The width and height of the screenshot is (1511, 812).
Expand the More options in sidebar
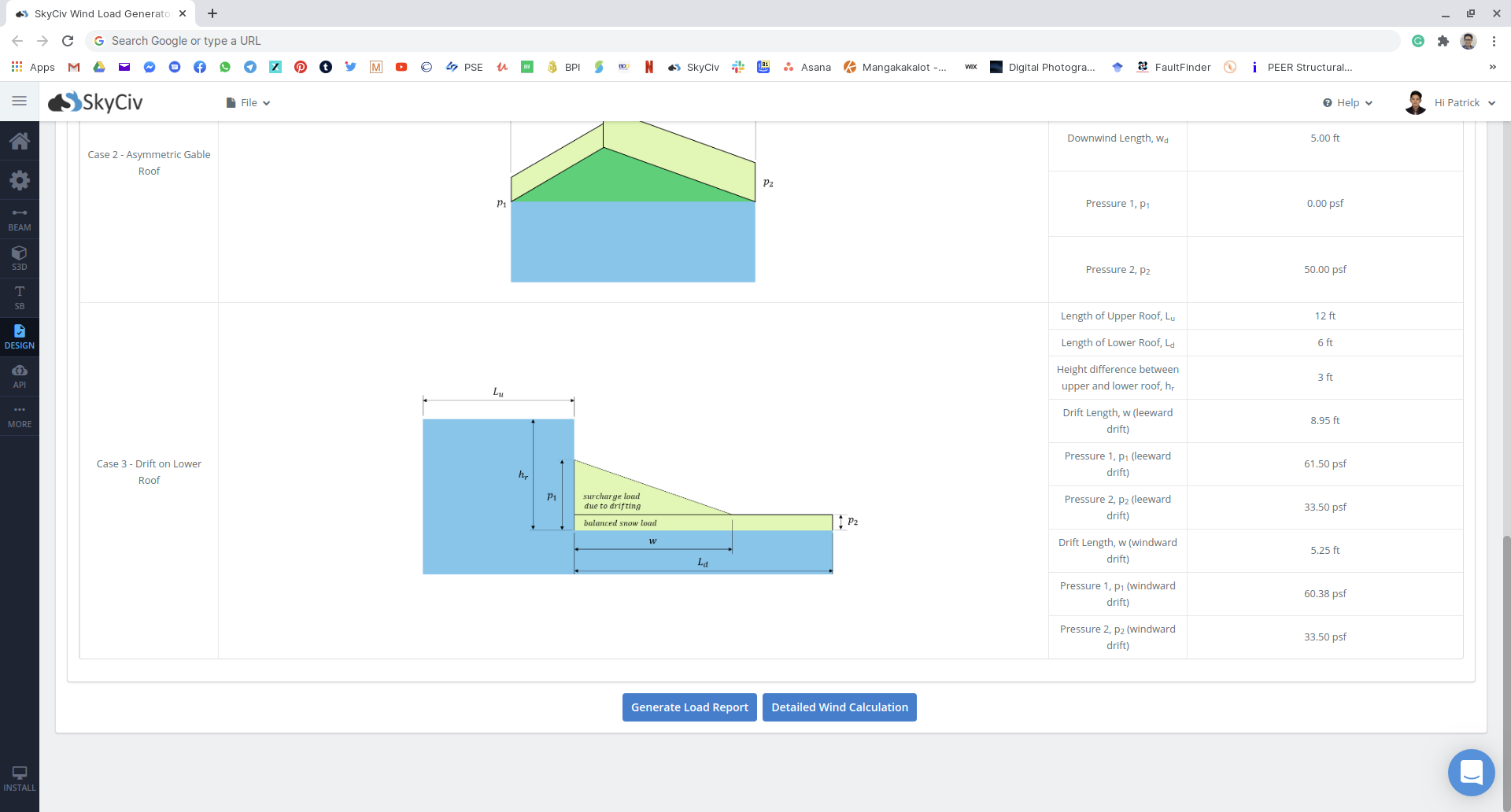pos(20,415)
